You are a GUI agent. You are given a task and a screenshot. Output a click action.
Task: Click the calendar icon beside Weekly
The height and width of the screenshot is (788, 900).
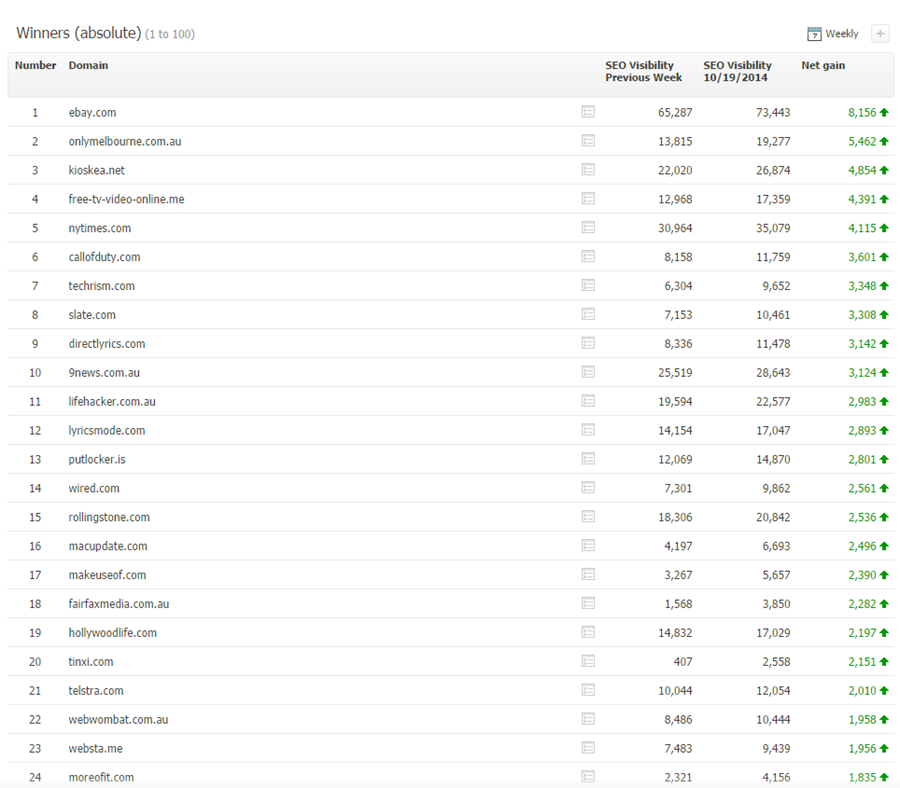click(814, 34)
